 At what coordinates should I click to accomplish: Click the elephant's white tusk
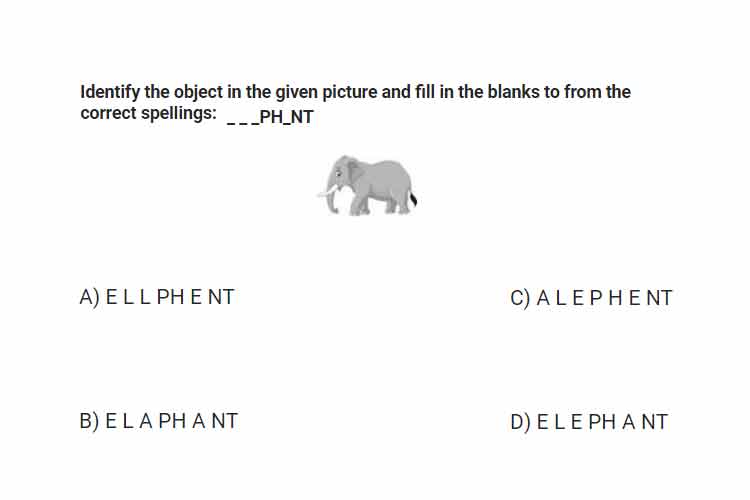coord(328,193)
